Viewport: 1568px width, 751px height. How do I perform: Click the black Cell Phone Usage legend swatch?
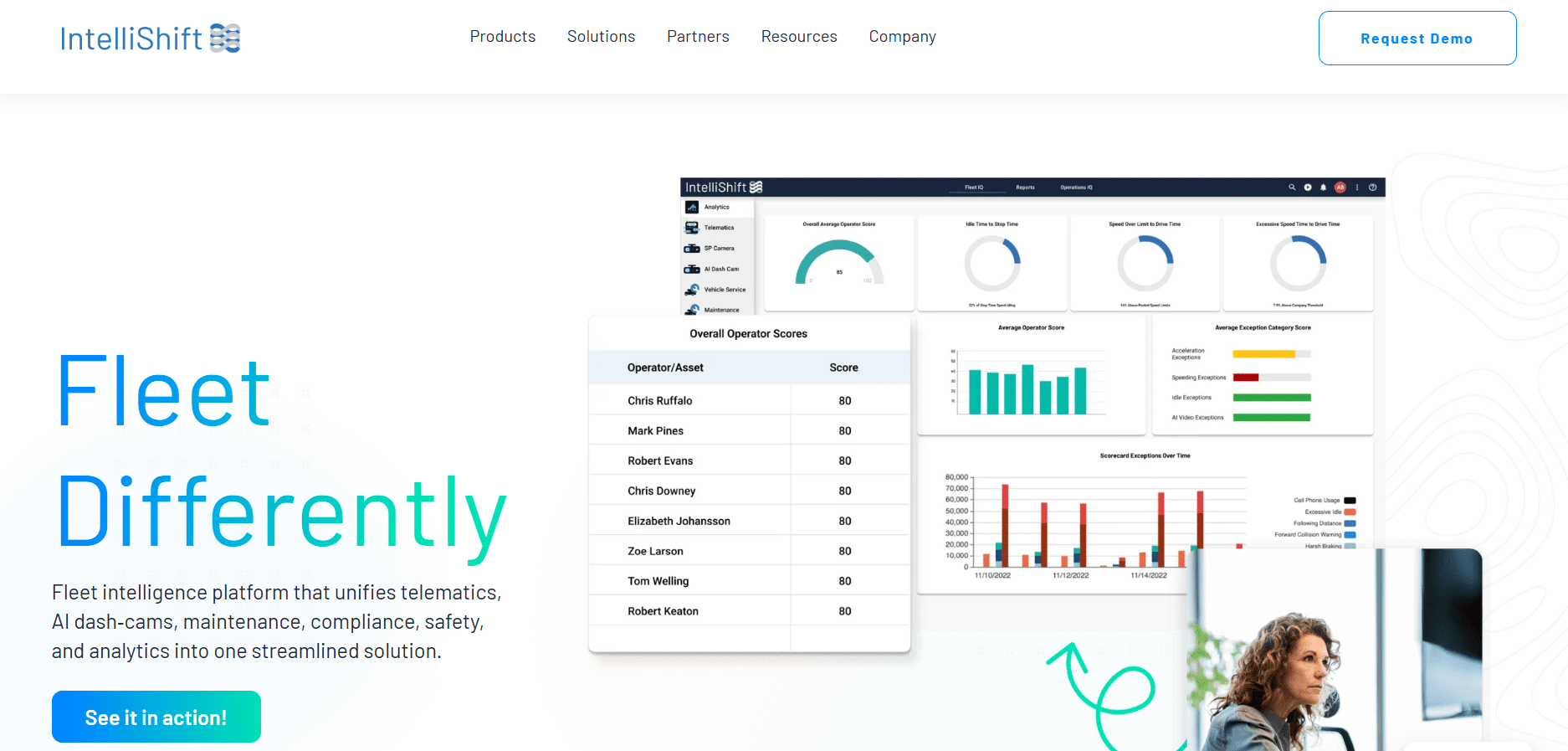coord(1350,501)
